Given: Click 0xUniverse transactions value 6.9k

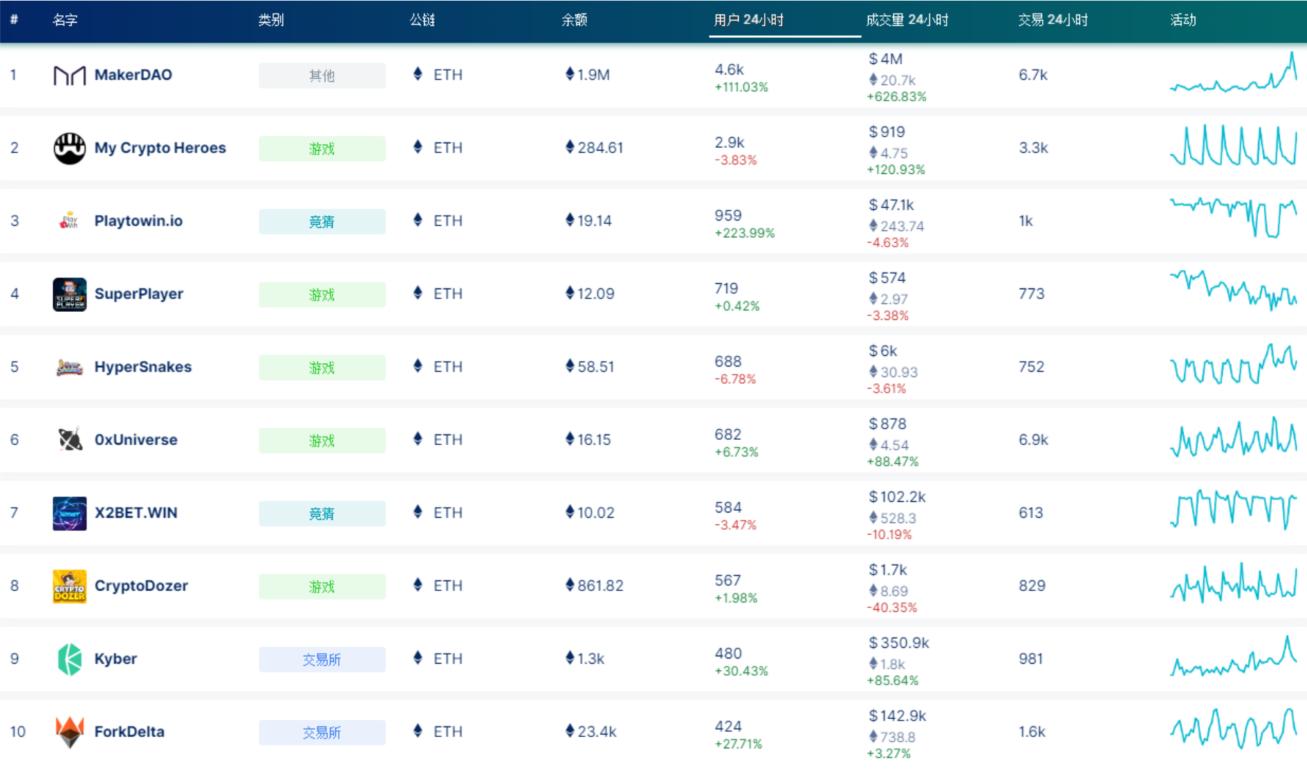Looking at the screenshot, I should coord(1033,440).
